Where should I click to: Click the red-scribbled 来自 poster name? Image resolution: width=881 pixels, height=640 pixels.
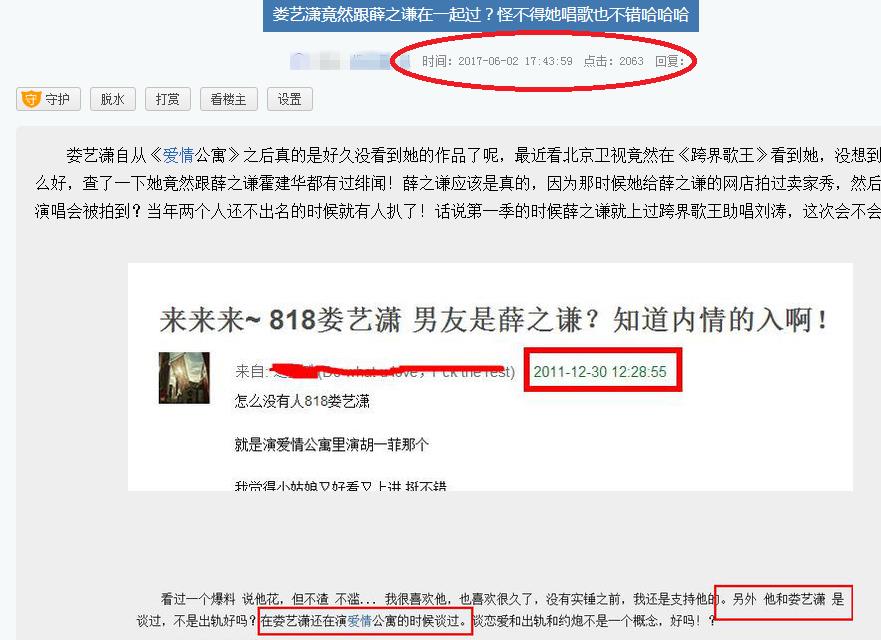(375, 371)
